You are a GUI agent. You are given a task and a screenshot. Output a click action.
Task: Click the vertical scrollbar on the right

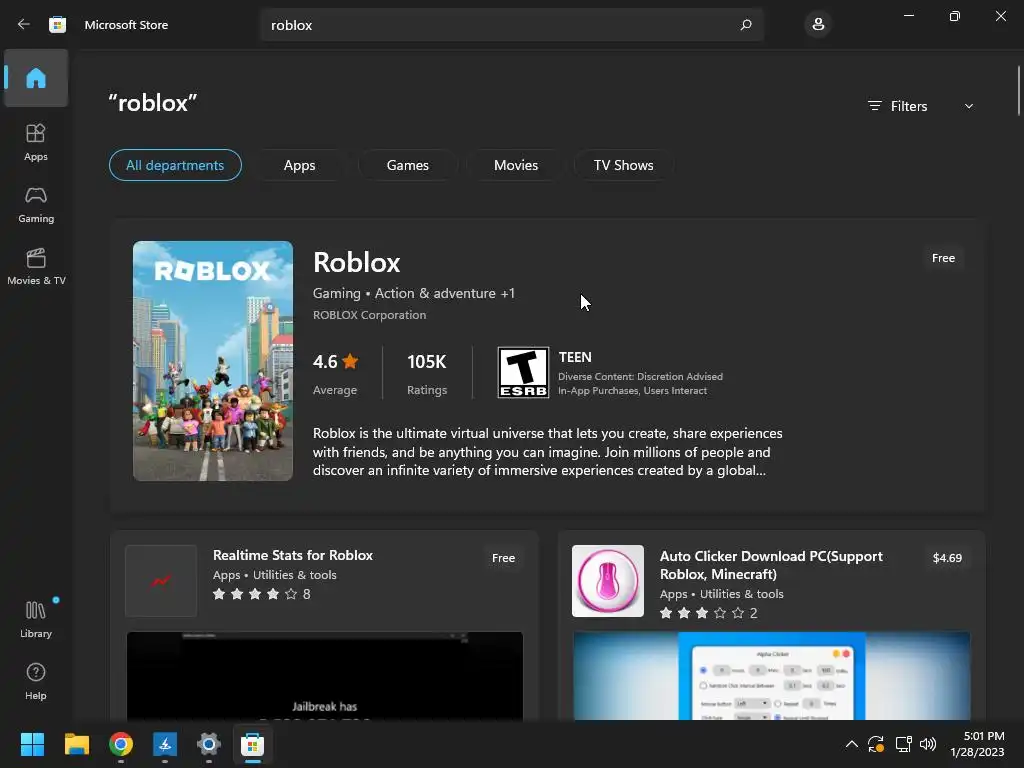pos(1018,91)
